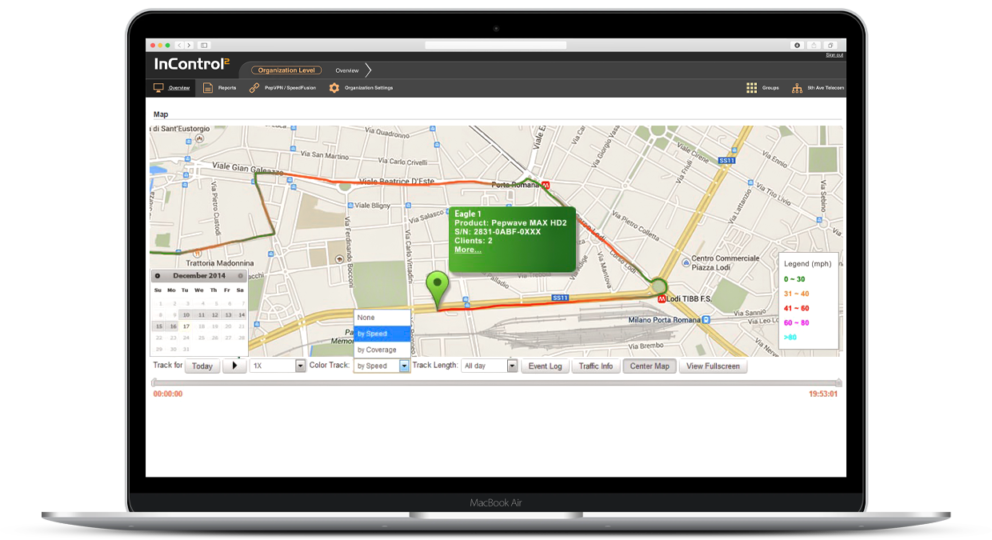992x540 pixels.
Task: Start track playback with play button
Action: pyautogui.click(x=235, y=365)
